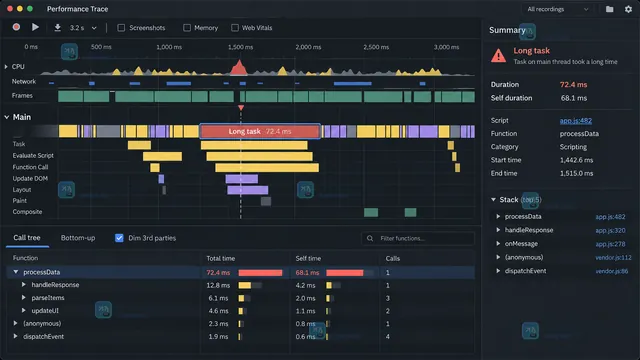Open settings with the gear icon
Image resolution: width=640 pixels, height=360 pixels.
coord(628,9)
